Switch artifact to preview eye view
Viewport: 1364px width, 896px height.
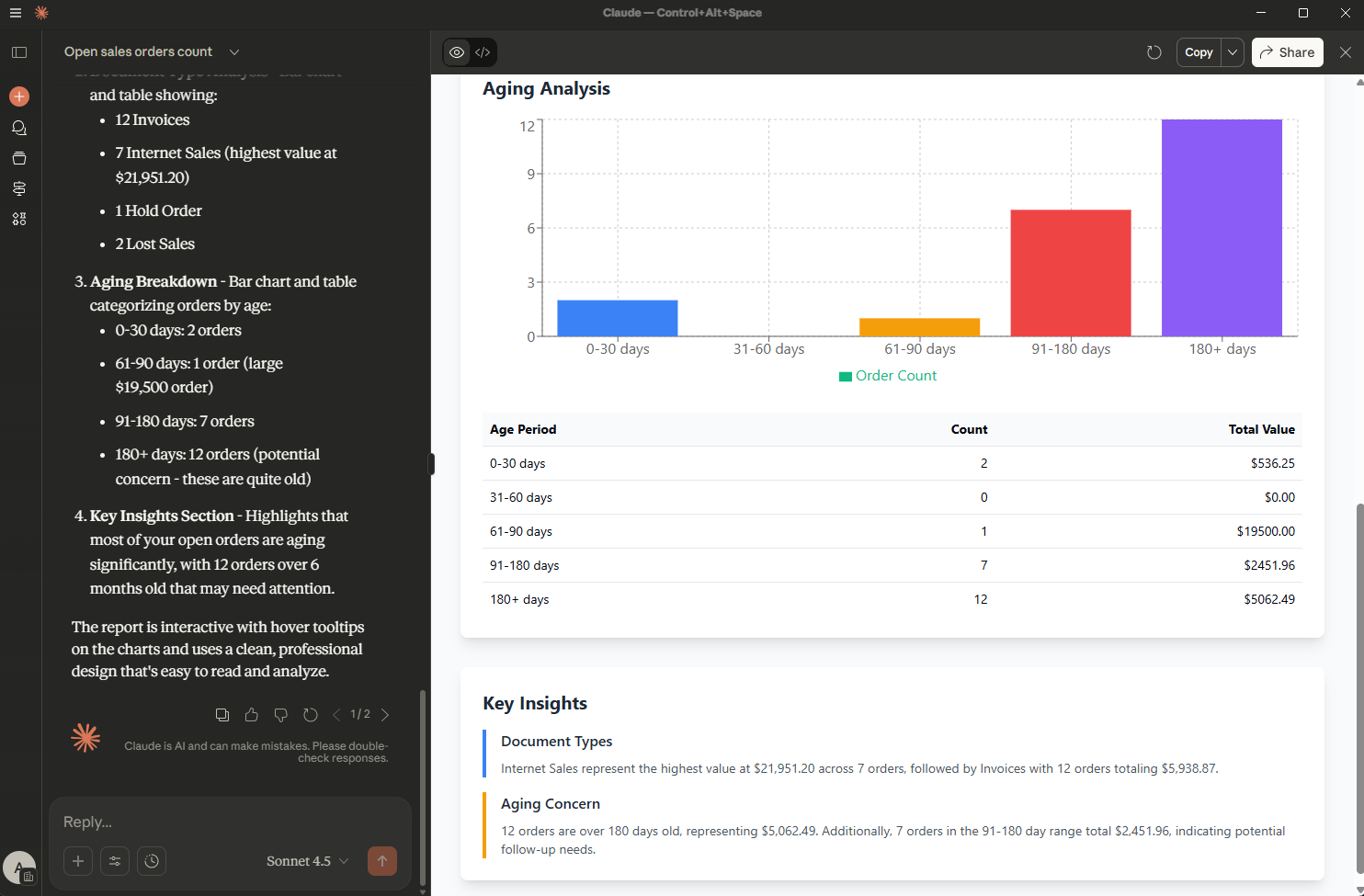(457, 52)
